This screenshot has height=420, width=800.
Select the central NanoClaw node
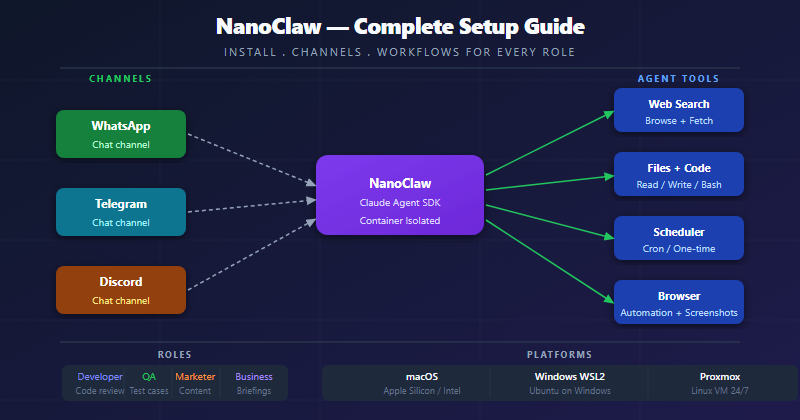click(x=400, y=195)
